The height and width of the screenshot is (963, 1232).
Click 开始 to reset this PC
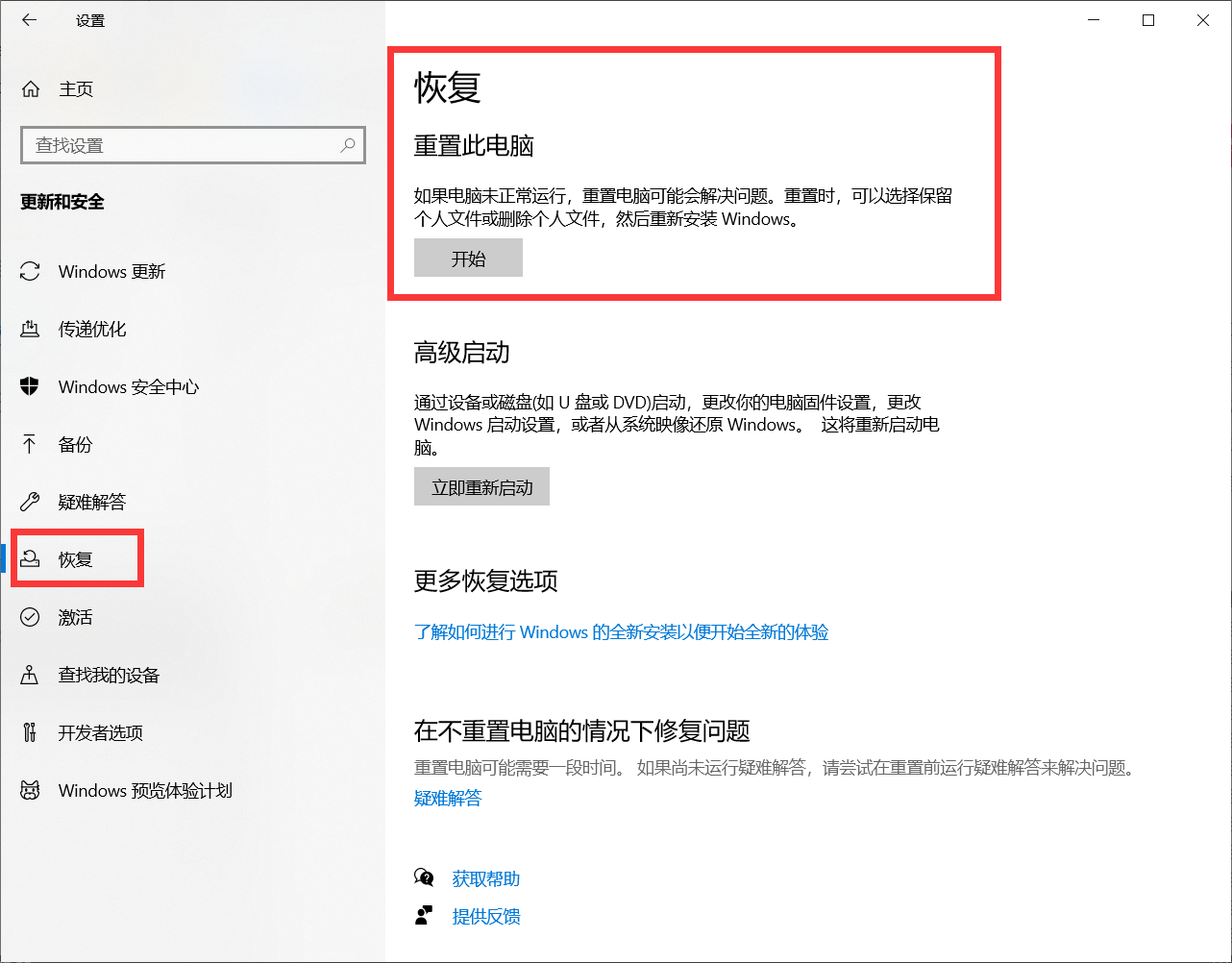point(468,259)
